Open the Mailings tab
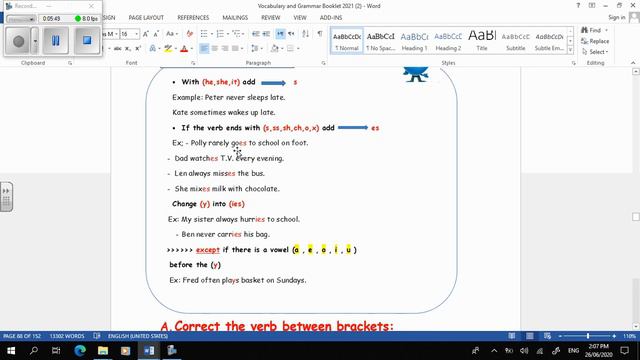 (235, 18)
